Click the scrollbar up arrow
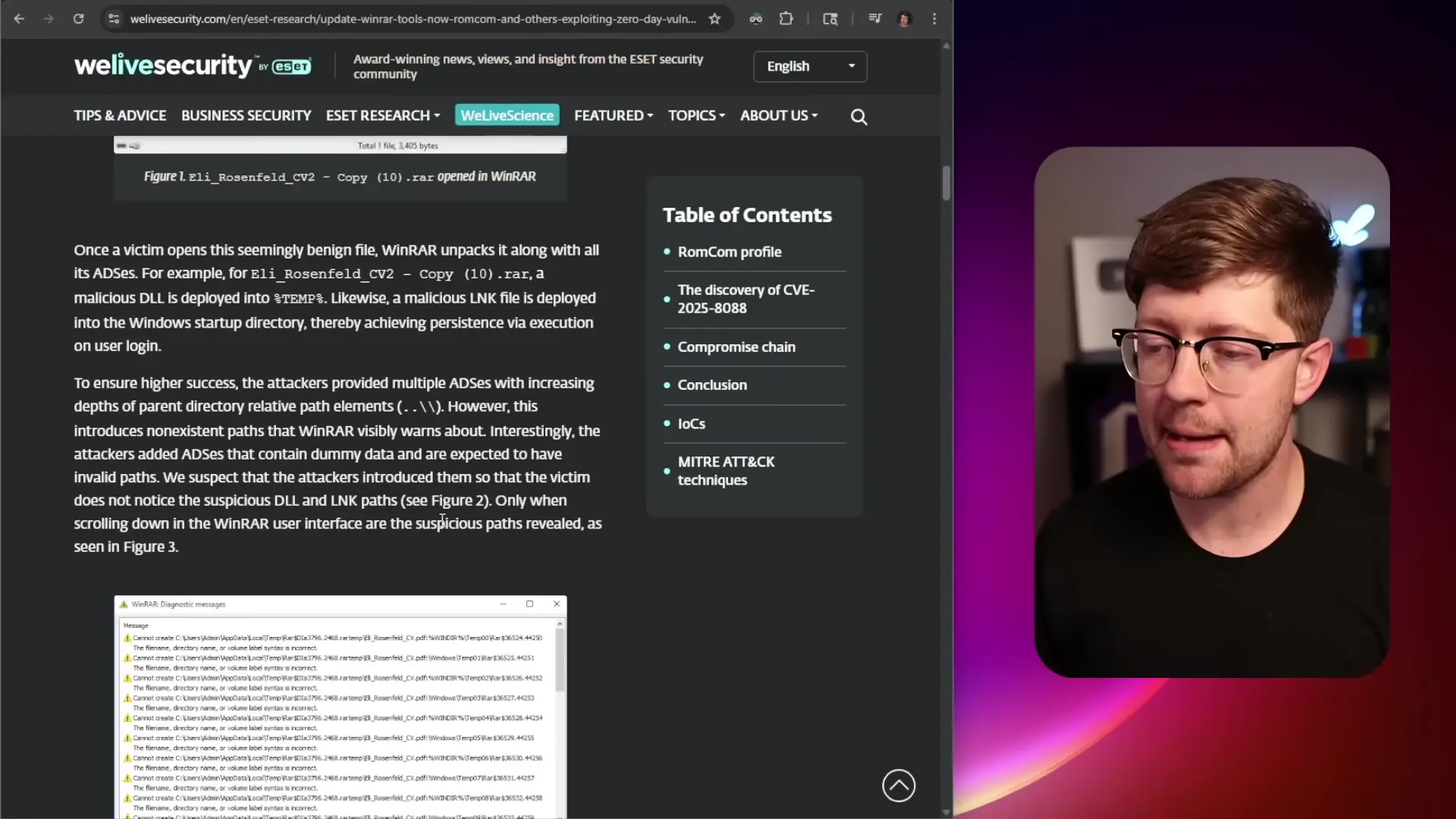 946,46
